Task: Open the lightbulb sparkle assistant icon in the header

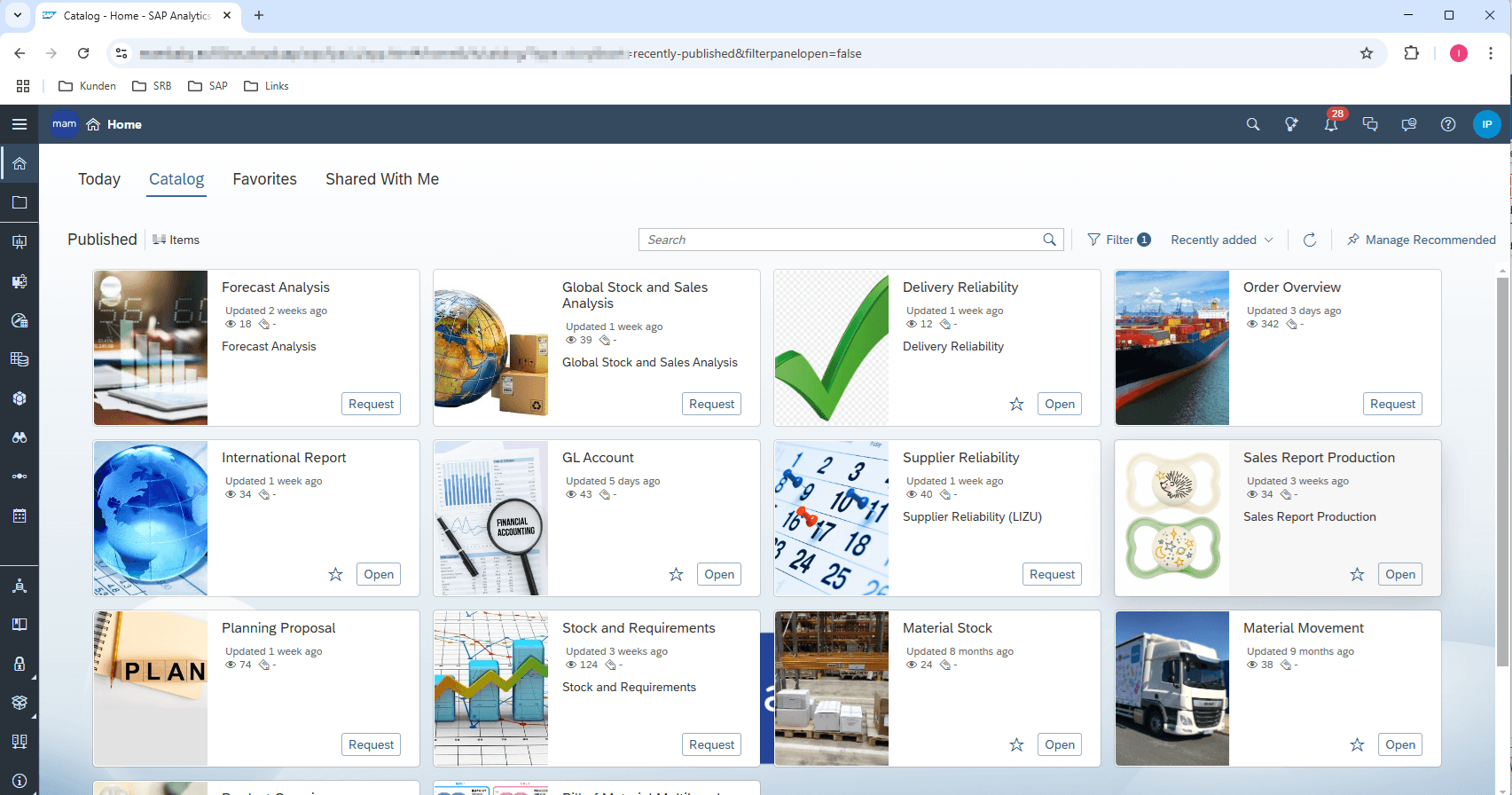Action: point(1292,124)
